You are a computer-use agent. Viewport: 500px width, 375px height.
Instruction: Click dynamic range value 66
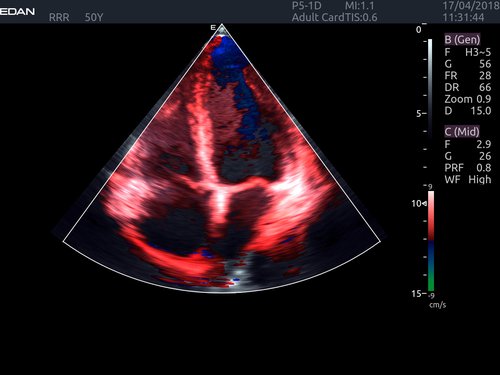point(485,87)
